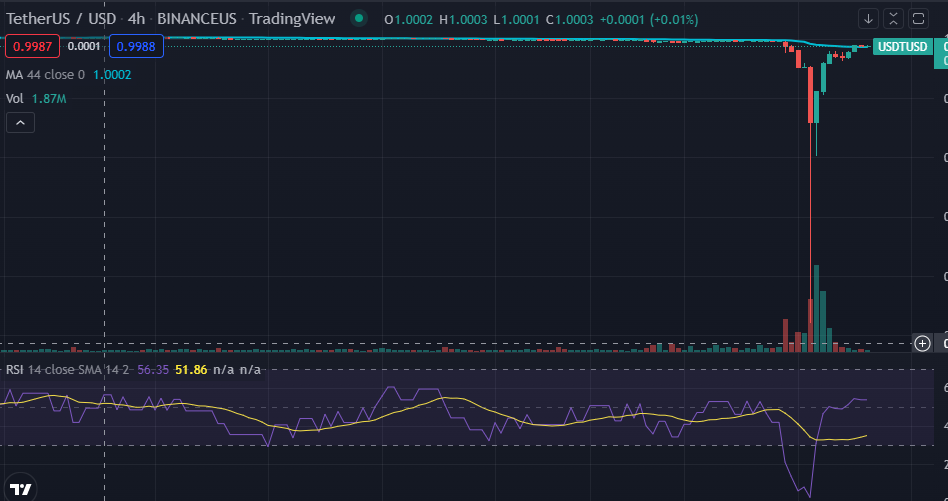Open the TradingView logo at bottom left

coord(20,488)
